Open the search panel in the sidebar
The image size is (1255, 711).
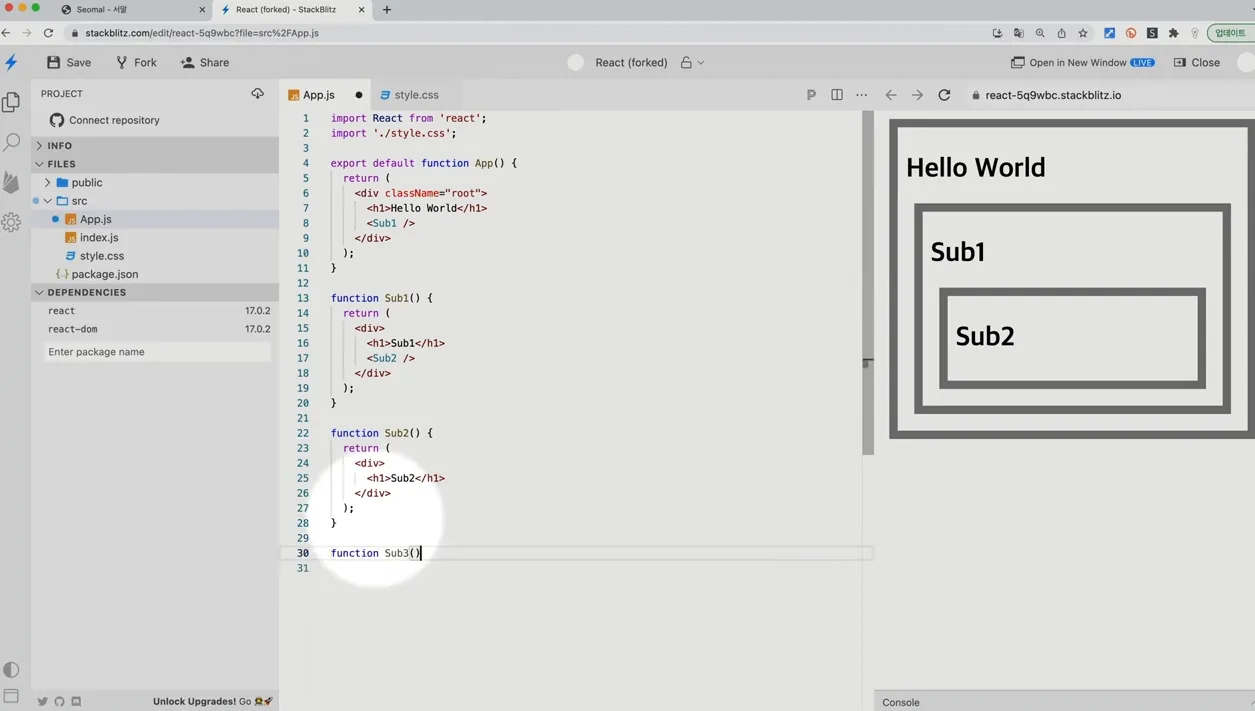click(12, 142)
